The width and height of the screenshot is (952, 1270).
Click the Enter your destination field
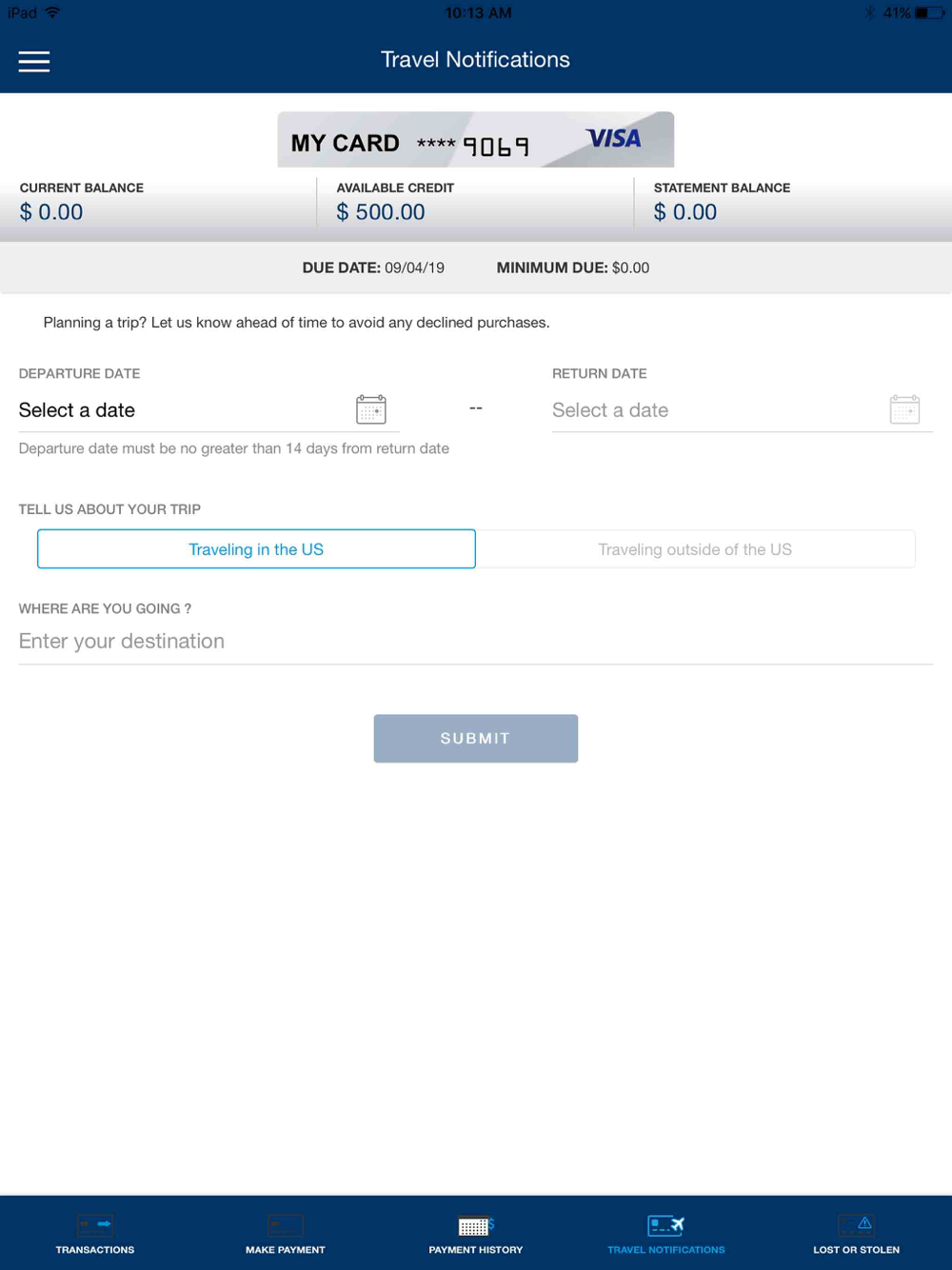[x=476, y=642]
